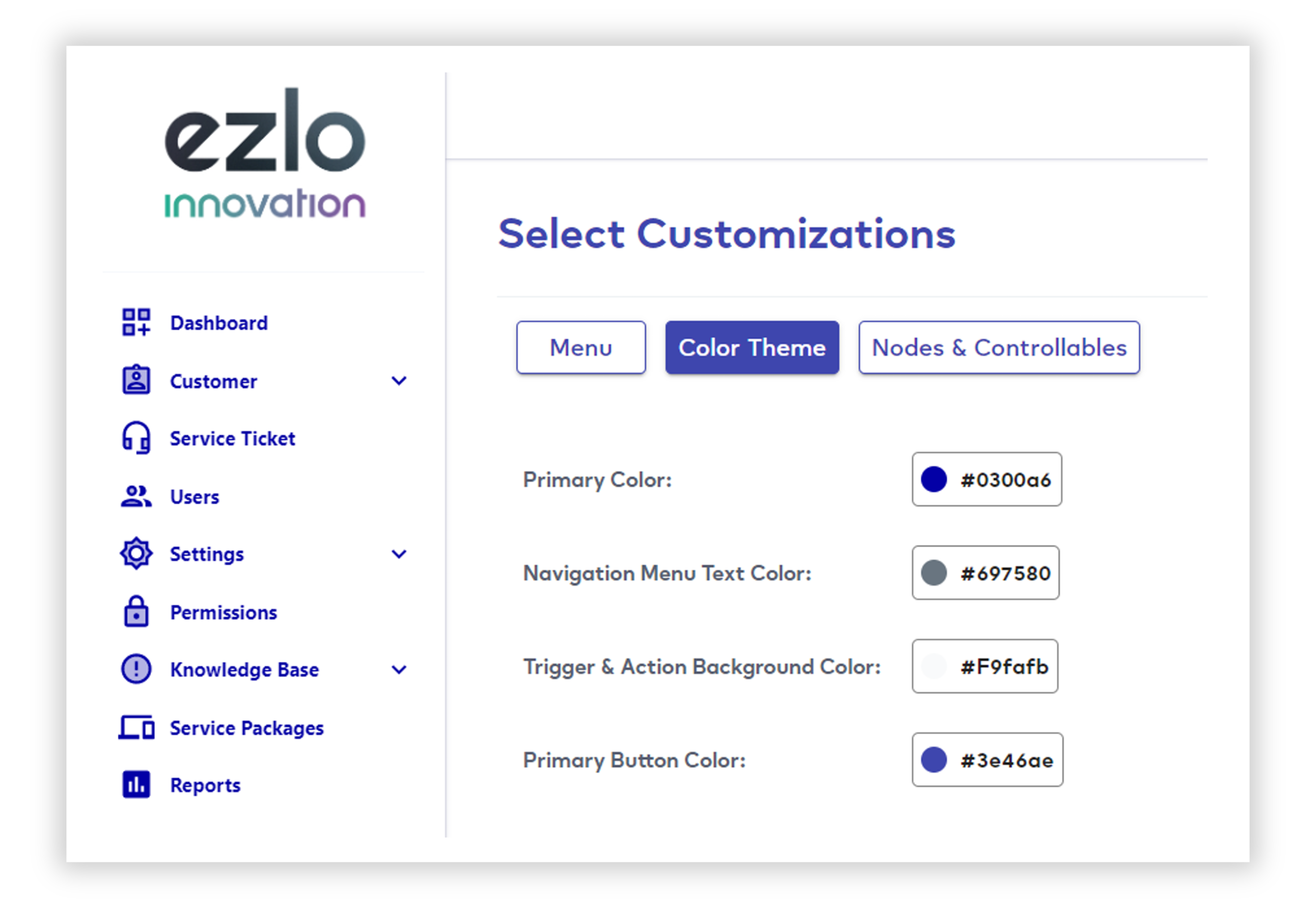The height and width of the screenshot is (908, 1316).
Task: Expand the Settings submenu chevron
Action: pos(399,554)
